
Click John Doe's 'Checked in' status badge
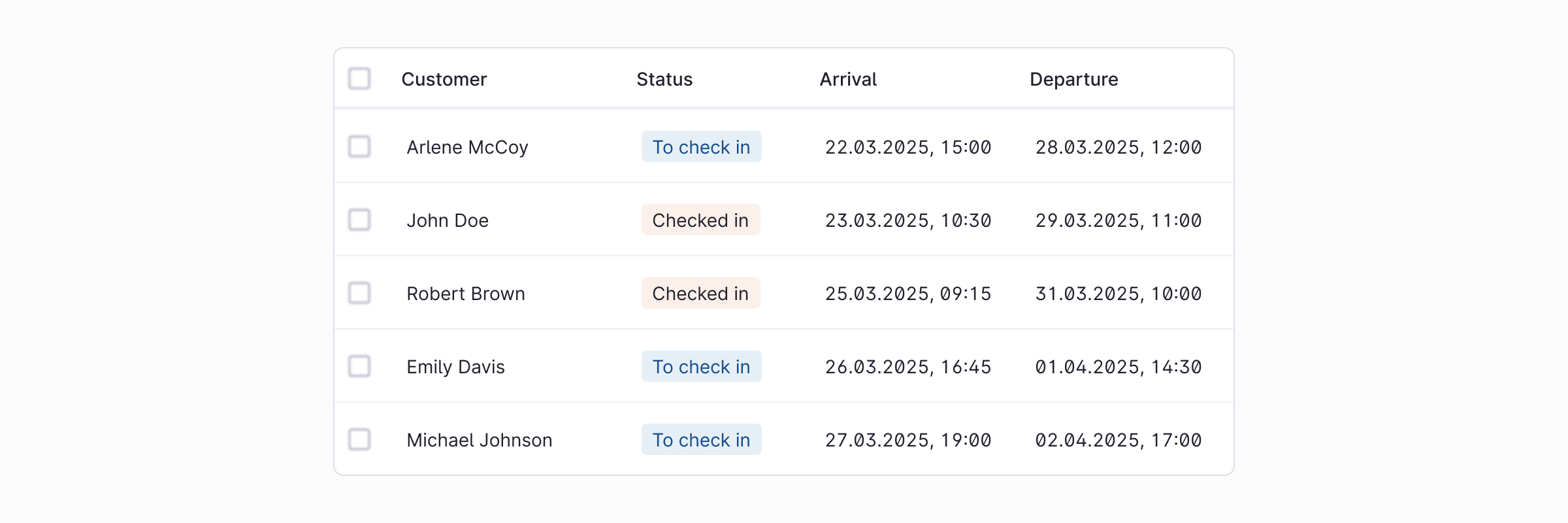[700, 220]
